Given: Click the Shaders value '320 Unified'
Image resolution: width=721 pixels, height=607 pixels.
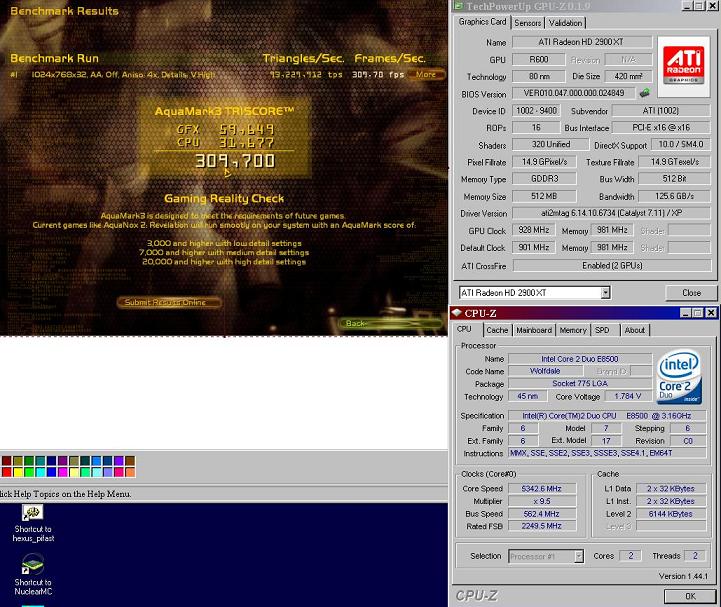Looking at the screenshot, I should click(x=550, y=144).
